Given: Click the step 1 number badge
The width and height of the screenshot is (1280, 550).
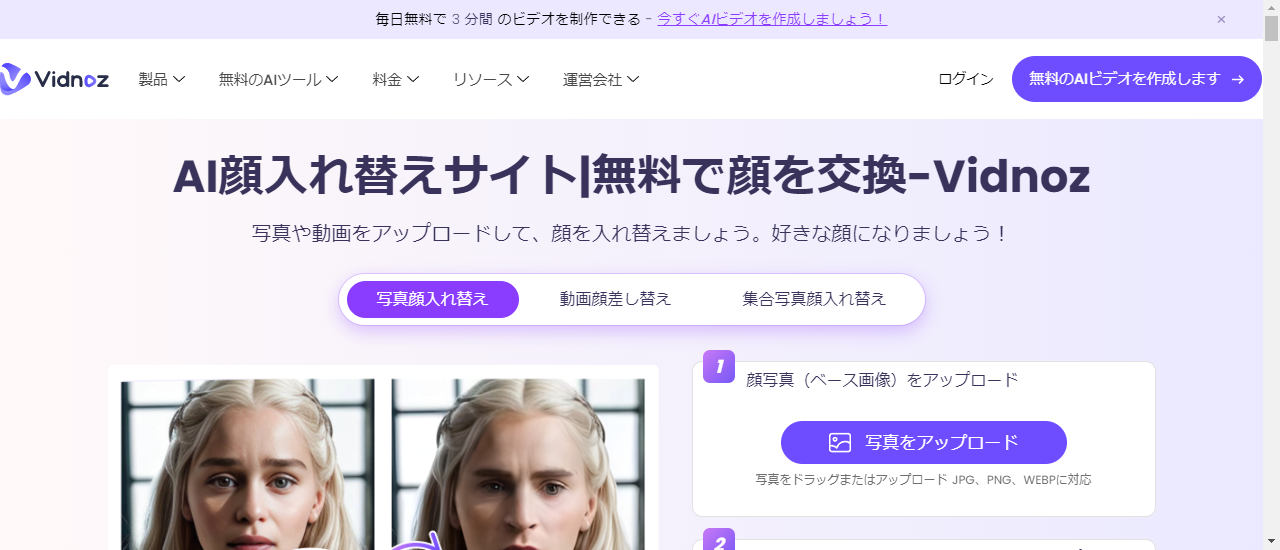Looking at the screenshot, I should pyautogui.click(x=719, y=367).
